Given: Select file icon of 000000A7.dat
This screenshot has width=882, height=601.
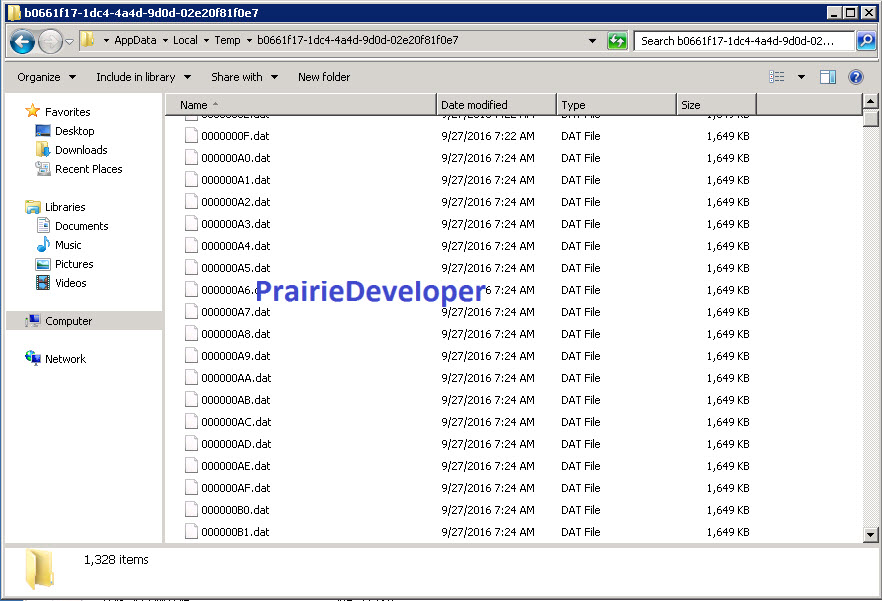Looking at the screenshot, I should [191, 311].
